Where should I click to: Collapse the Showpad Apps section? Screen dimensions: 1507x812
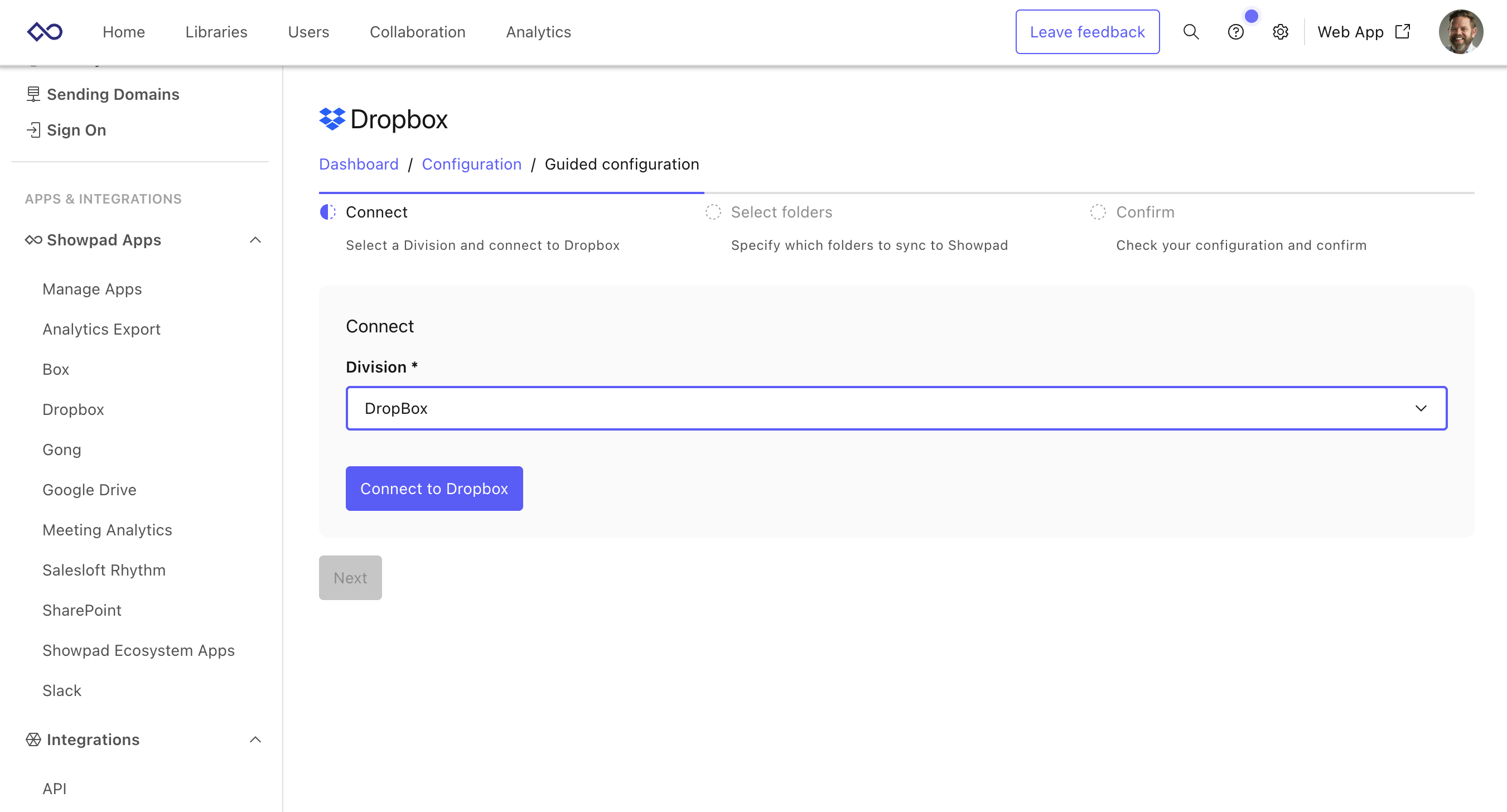[255, 240]
